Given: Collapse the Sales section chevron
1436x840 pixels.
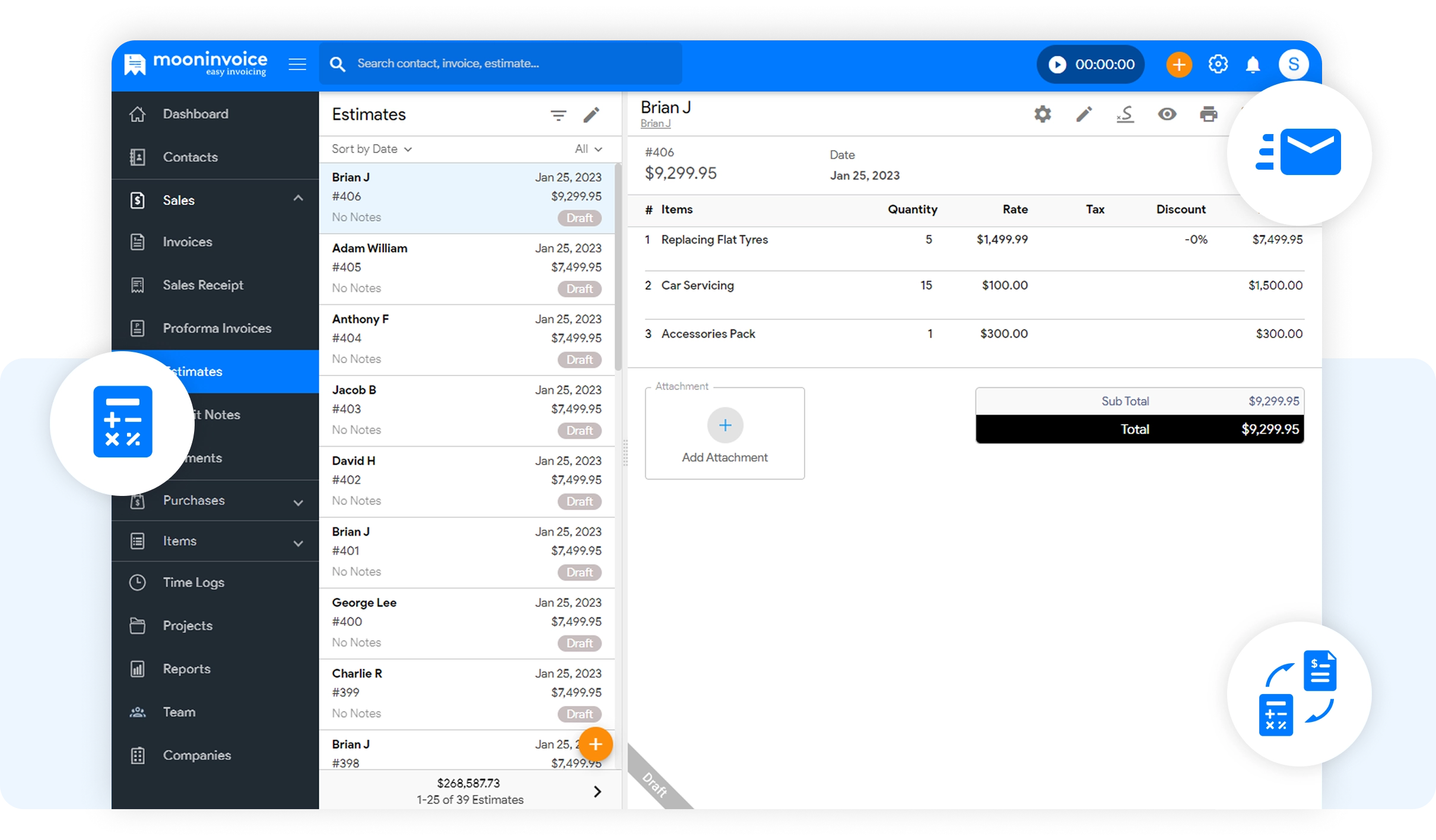Looking at the screenshot, I should pyautogui.click(x=298, y=199).
